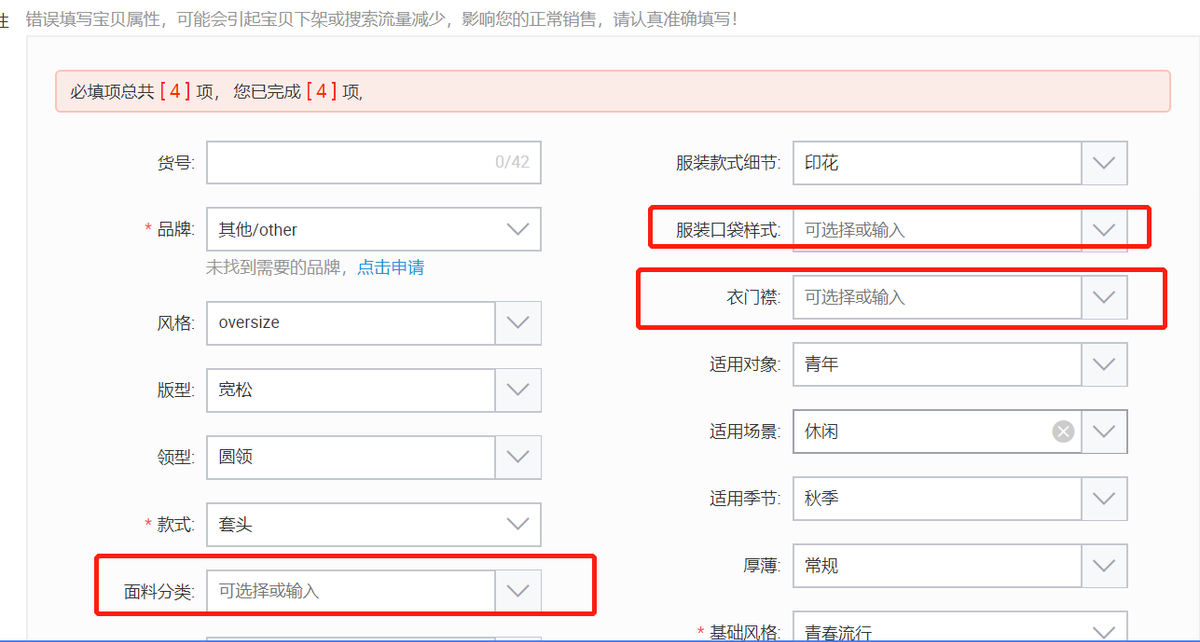Click the chevron icon on 适用季节 field
Screen dimensions: 1200x642
(1104, 498)
